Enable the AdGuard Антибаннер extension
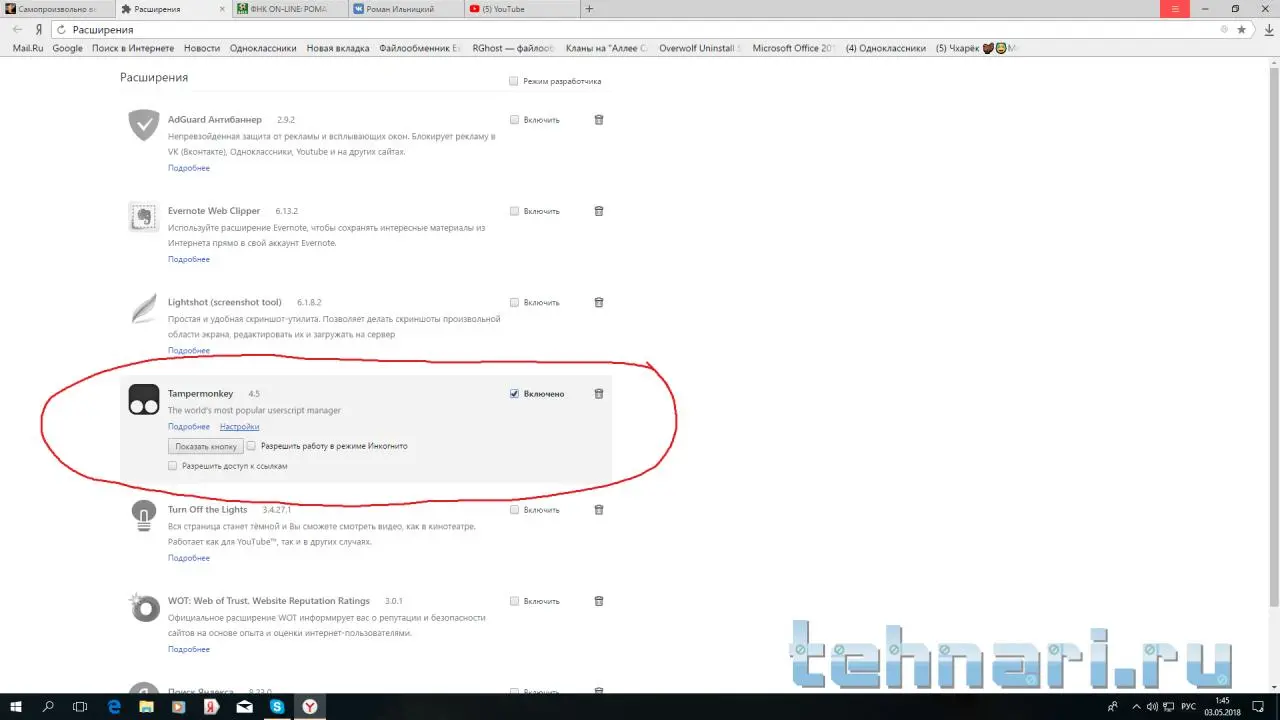This screenshot has height=720, width=1280. tap(515, 120)
